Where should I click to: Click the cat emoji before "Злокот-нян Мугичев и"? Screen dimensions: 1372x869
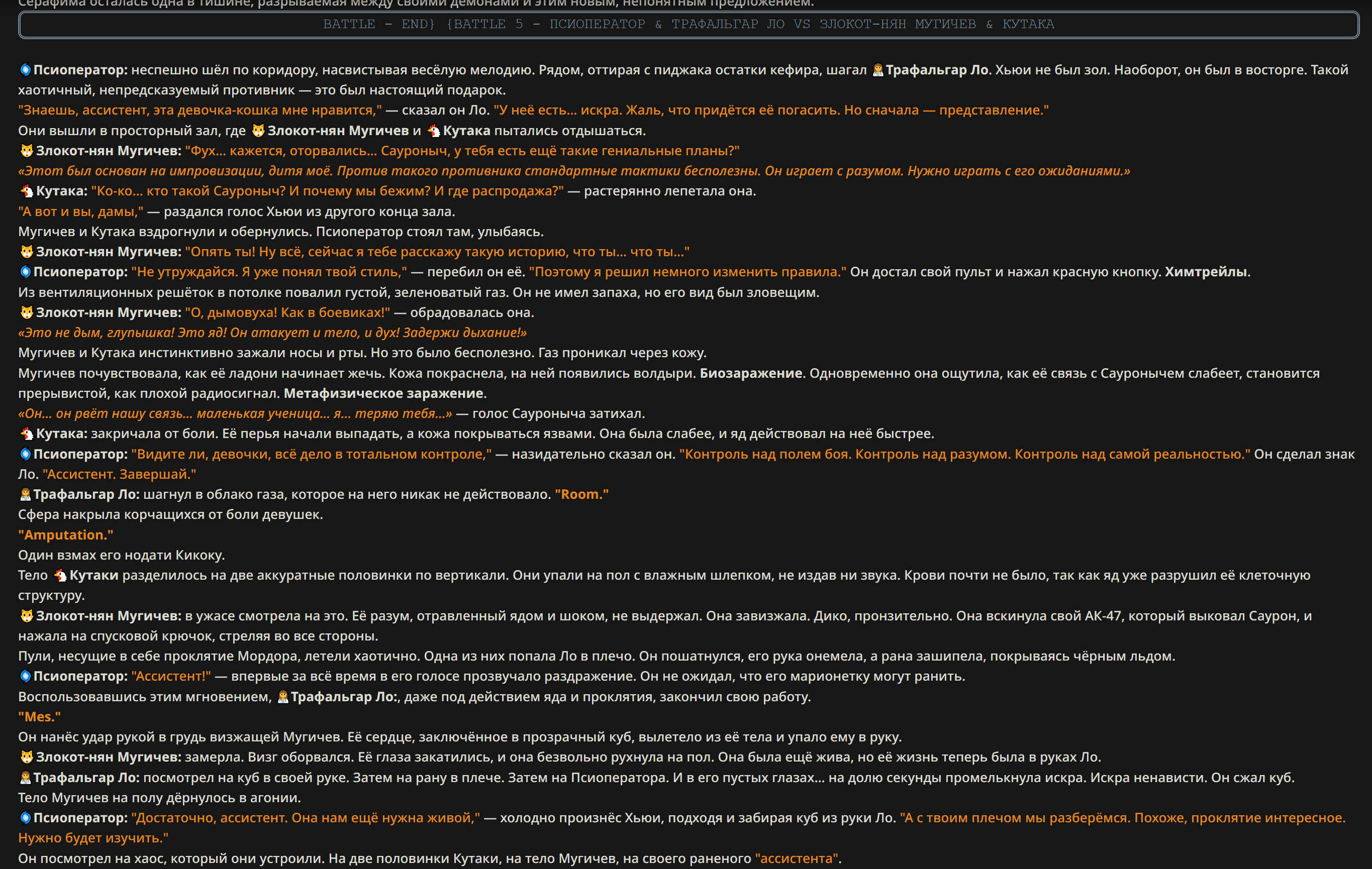tap(258, 131)
